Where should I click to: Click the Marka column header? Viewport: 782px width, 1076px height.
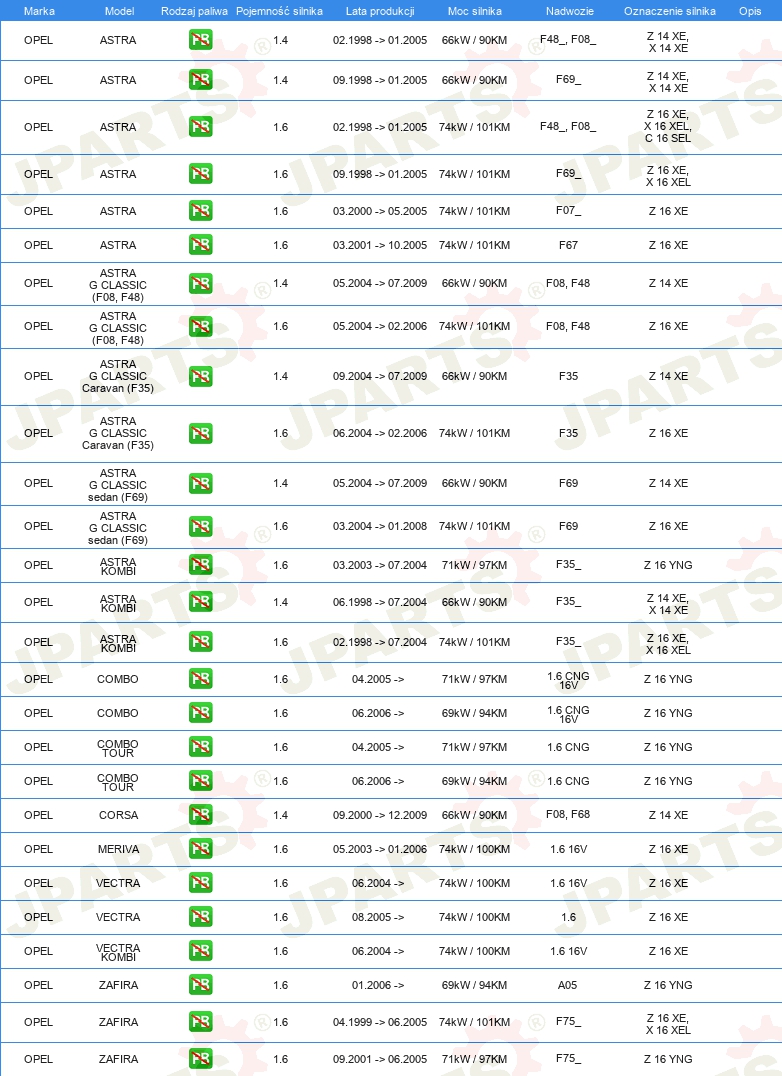[x=39, y=11]
